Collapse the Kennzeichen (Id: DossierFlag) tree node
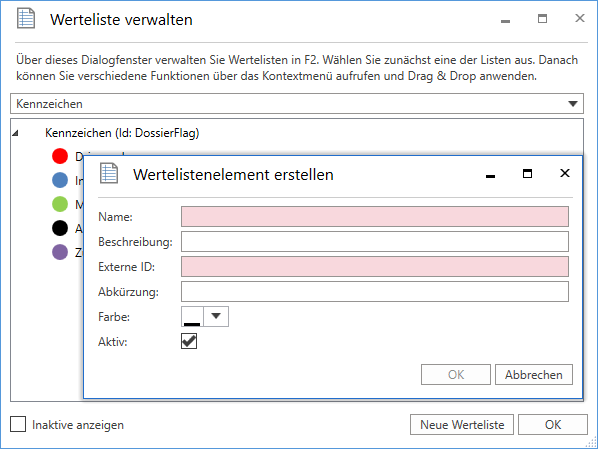 point(15,133)
